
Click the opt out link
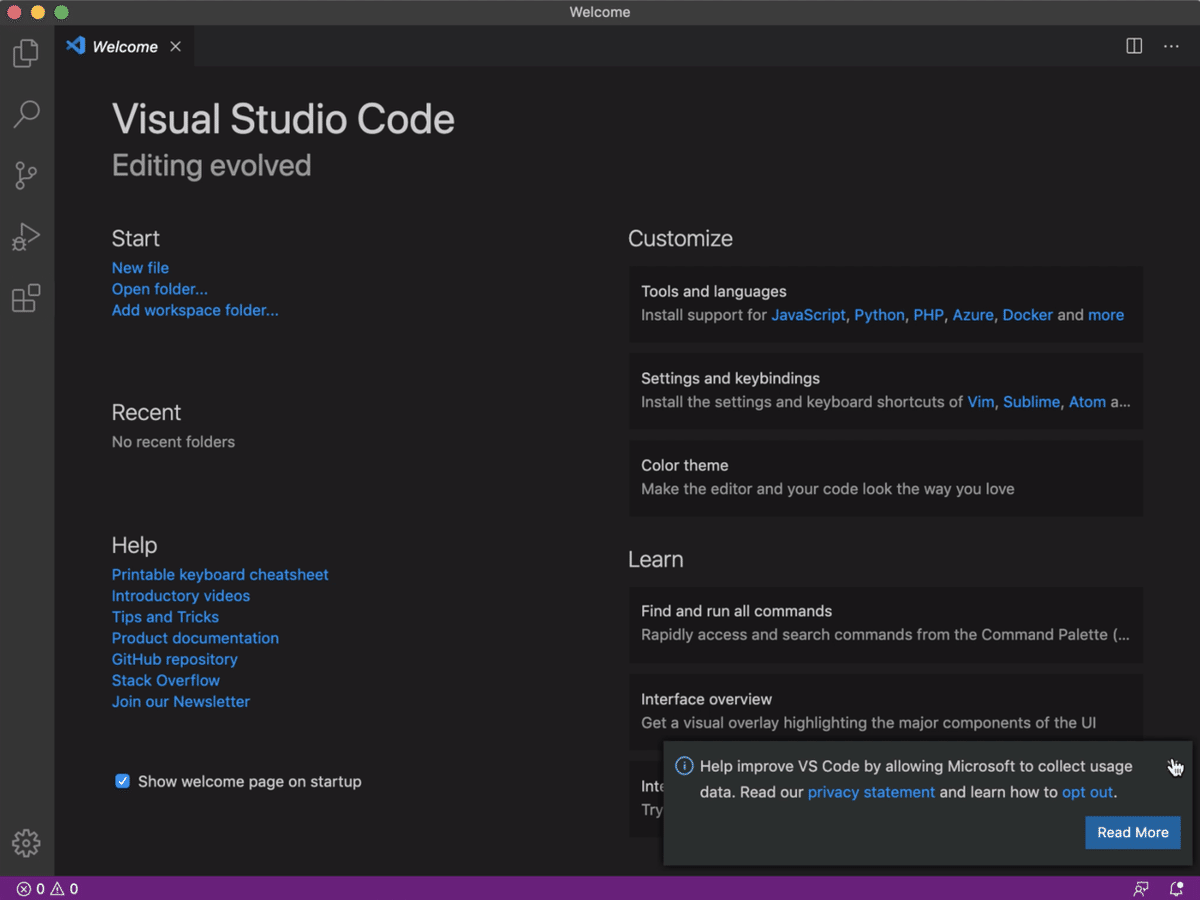[x=1087, y=792]
